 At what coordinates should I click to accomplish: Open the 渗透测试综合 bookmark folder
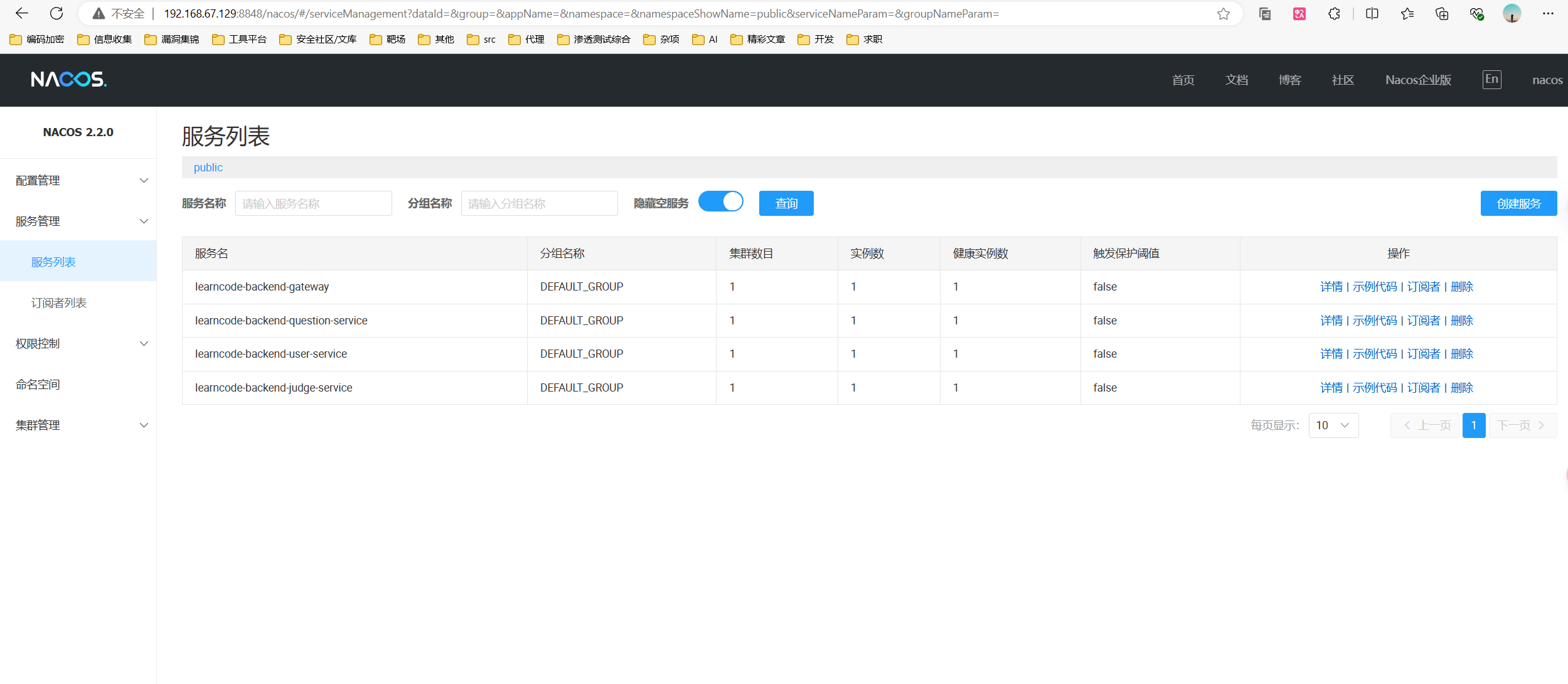pyautogui.click(x=594, y=39)
